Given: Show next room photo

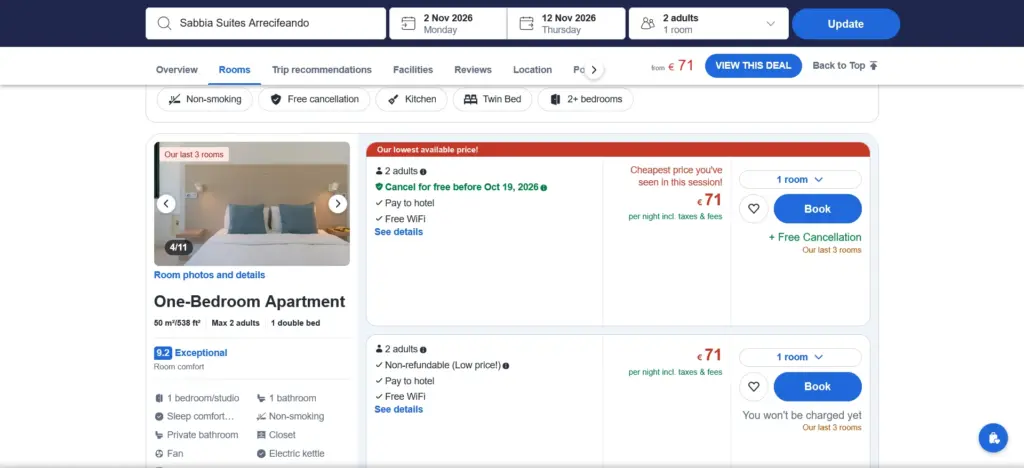Looking at the screenshot, I should [338, 204].
